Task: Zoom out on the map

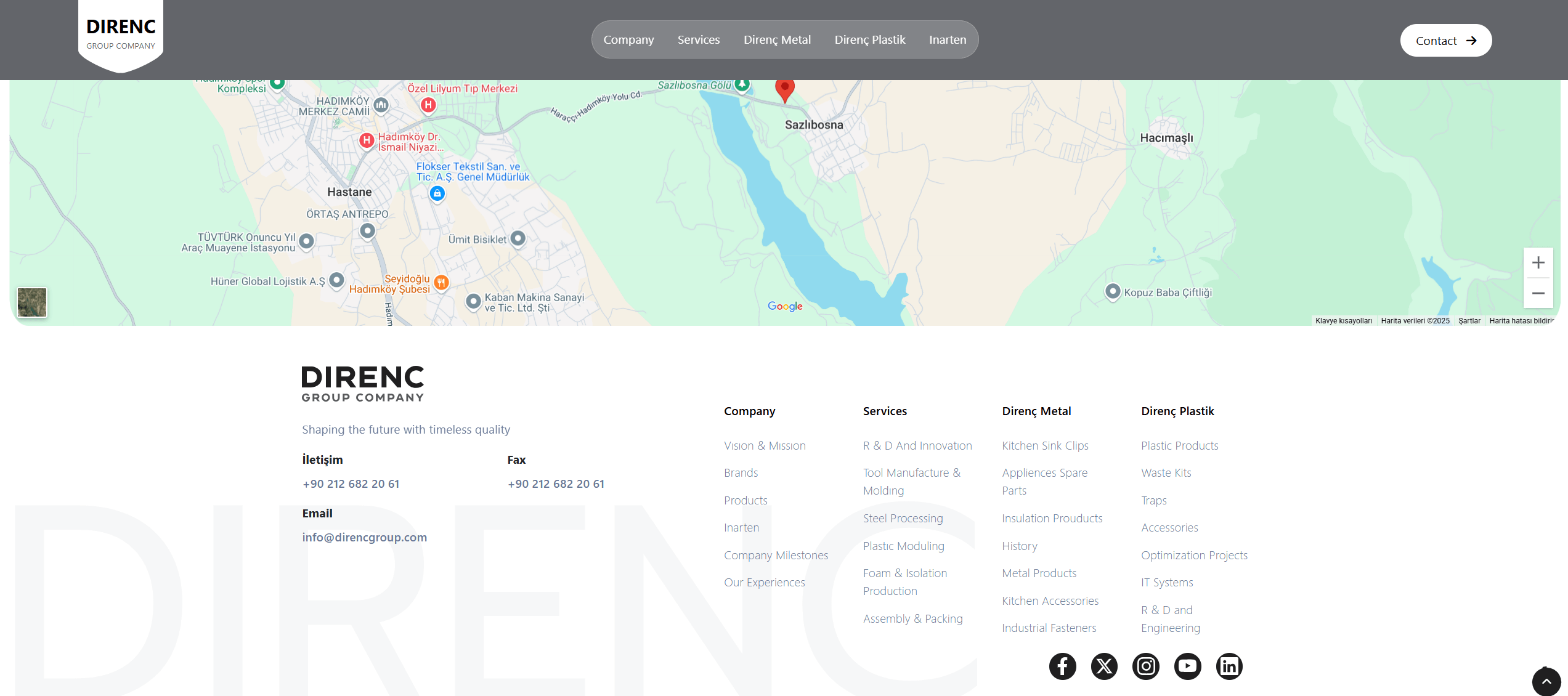Action: (1538, 293)
